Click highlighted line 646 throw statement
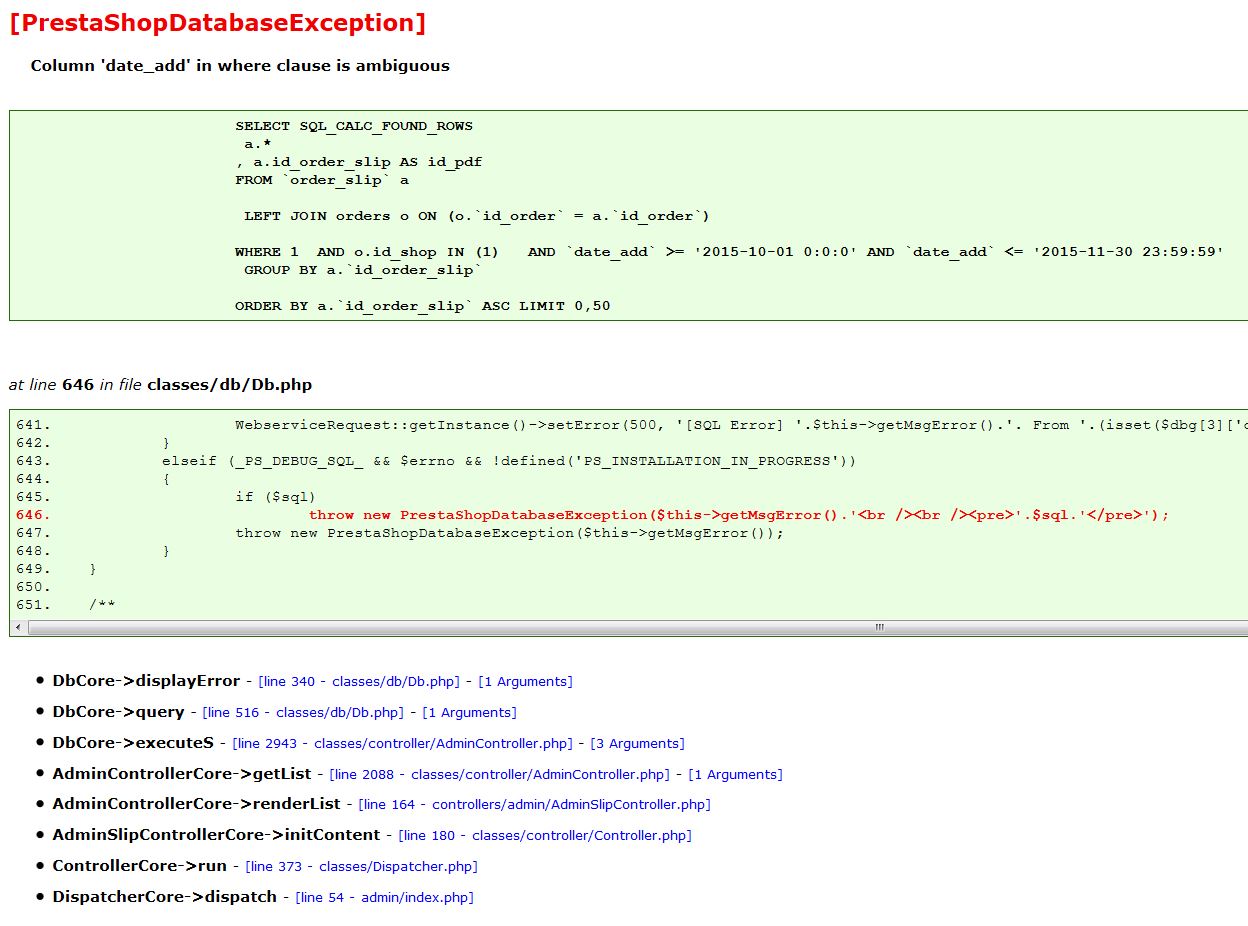 [x=739, y=515]
